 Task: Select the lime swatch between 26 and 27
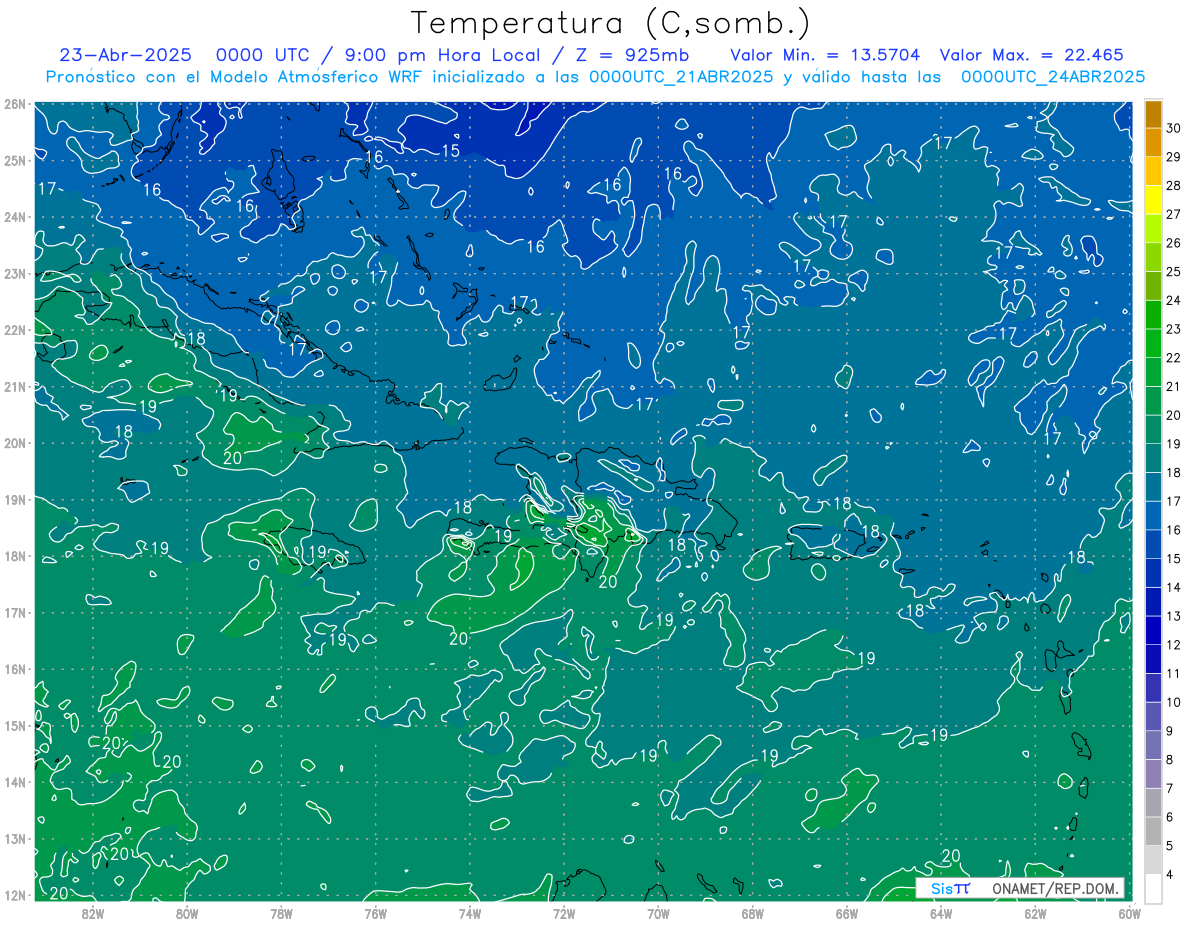pyautogui.click(x=1153, y=228)
